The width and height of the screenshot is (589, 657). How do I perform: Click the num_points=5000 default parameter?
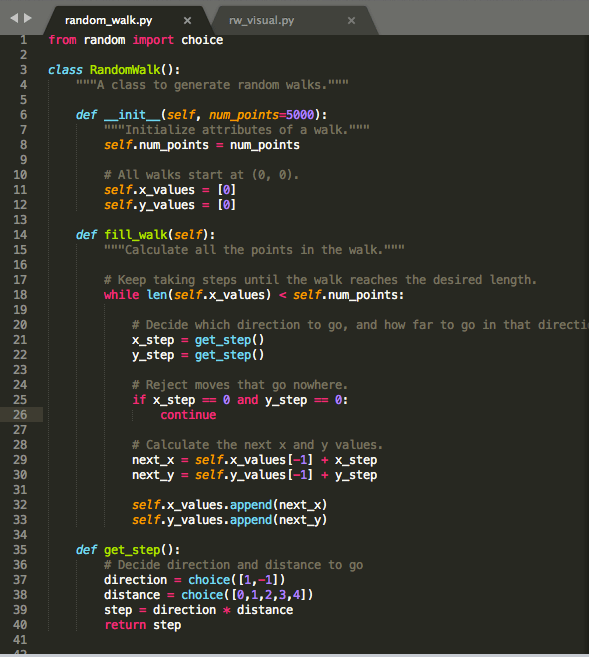click(x=261, y=114)
